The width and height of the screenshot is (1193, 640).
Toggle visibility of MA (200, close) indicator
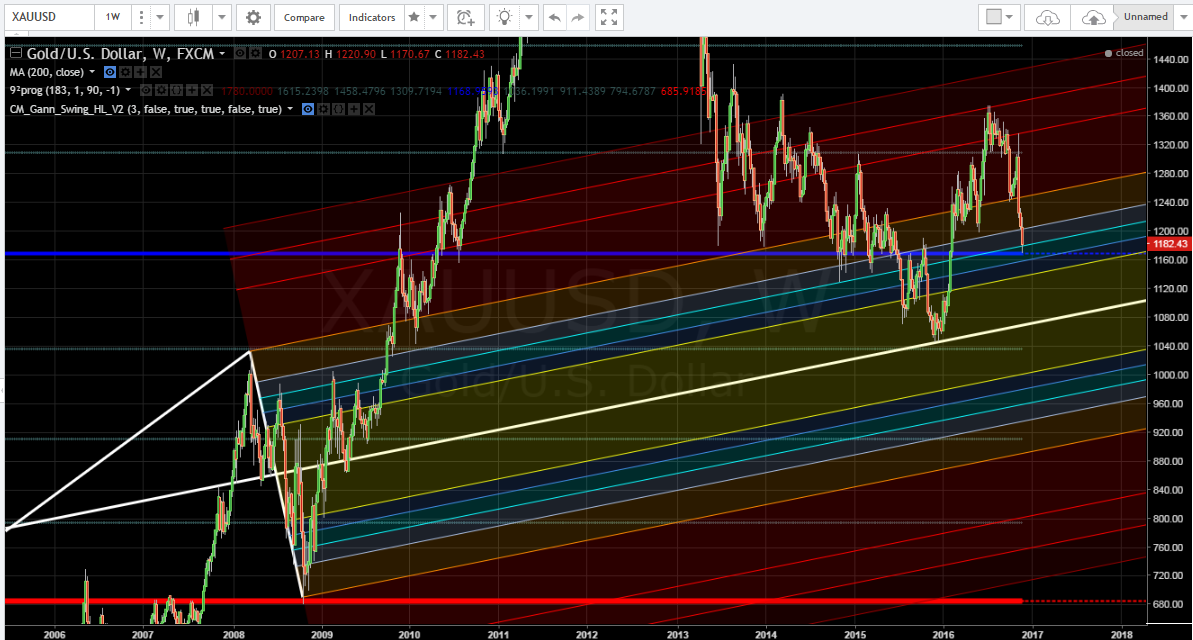111,72
